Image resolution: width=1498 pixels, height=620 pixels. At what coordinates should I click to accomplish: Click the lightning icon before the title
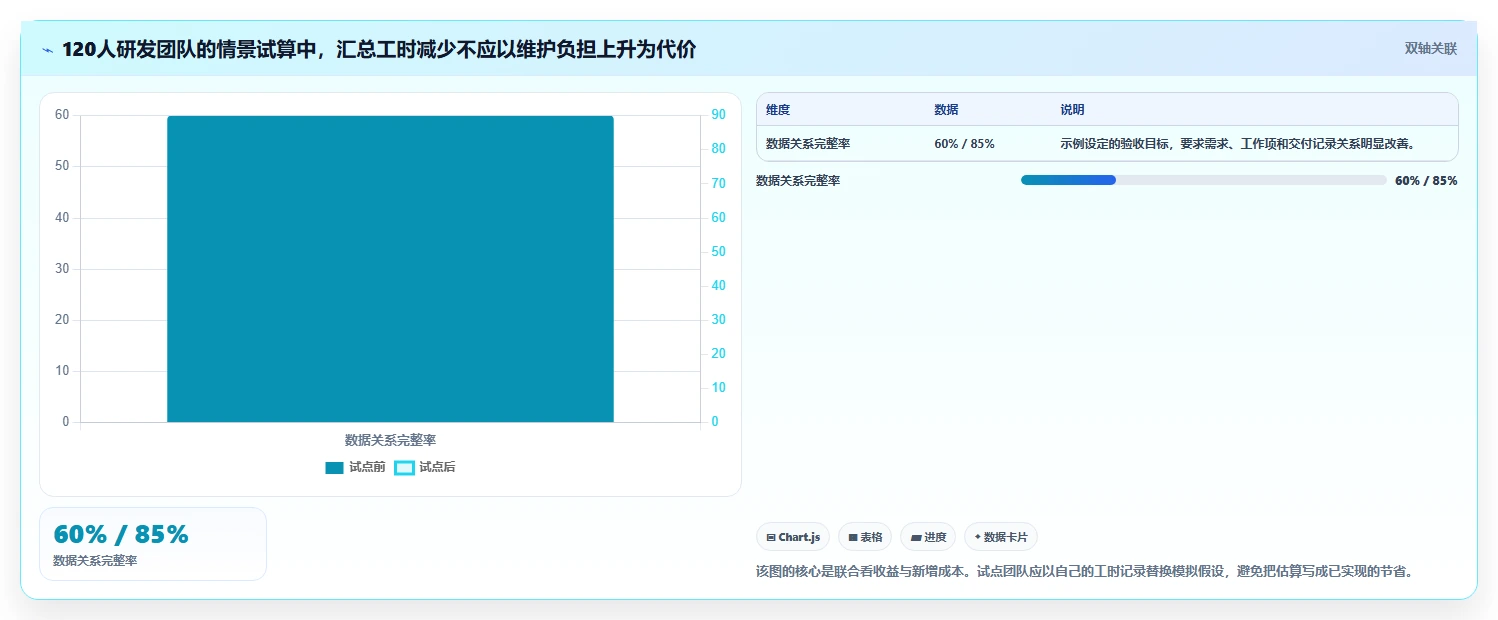point(48,50)
